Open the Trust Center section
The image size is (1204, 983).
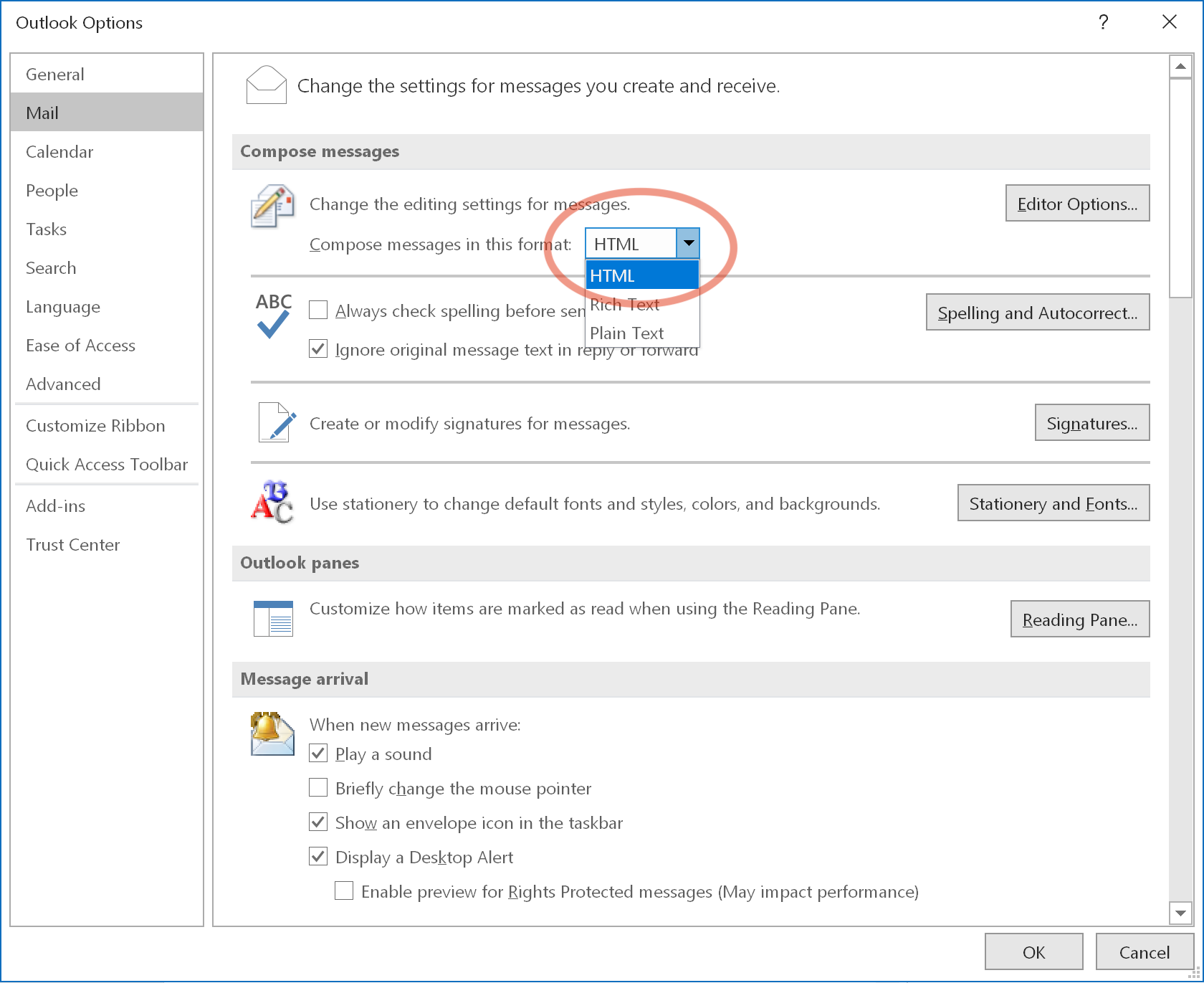[72, 544]
